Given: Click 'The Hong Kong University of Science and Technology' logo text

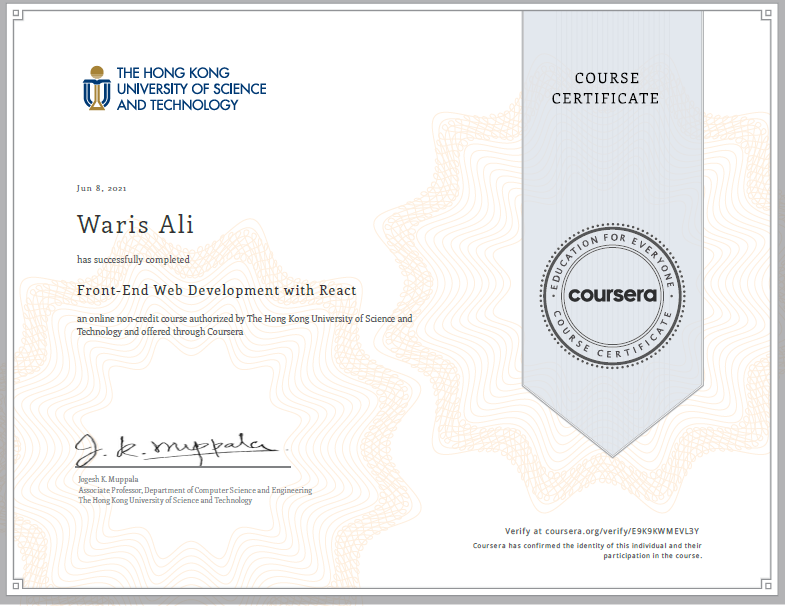Looking at the screenshot, I should click(x=191, y=89).
